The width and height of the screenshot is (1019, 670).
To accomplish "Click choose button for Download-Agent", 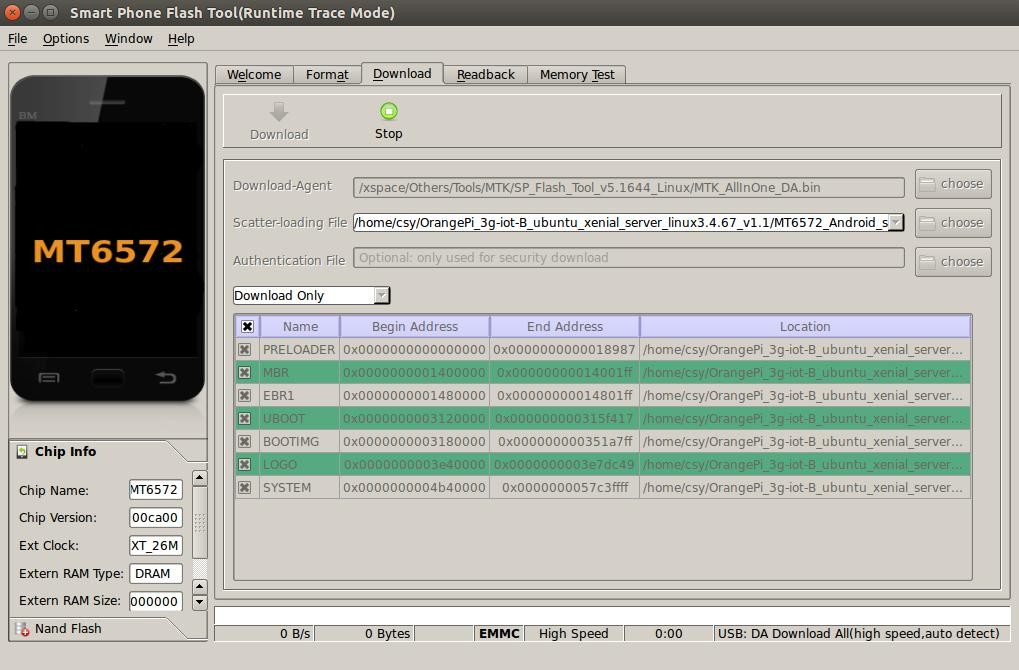I will click(953, 184).
